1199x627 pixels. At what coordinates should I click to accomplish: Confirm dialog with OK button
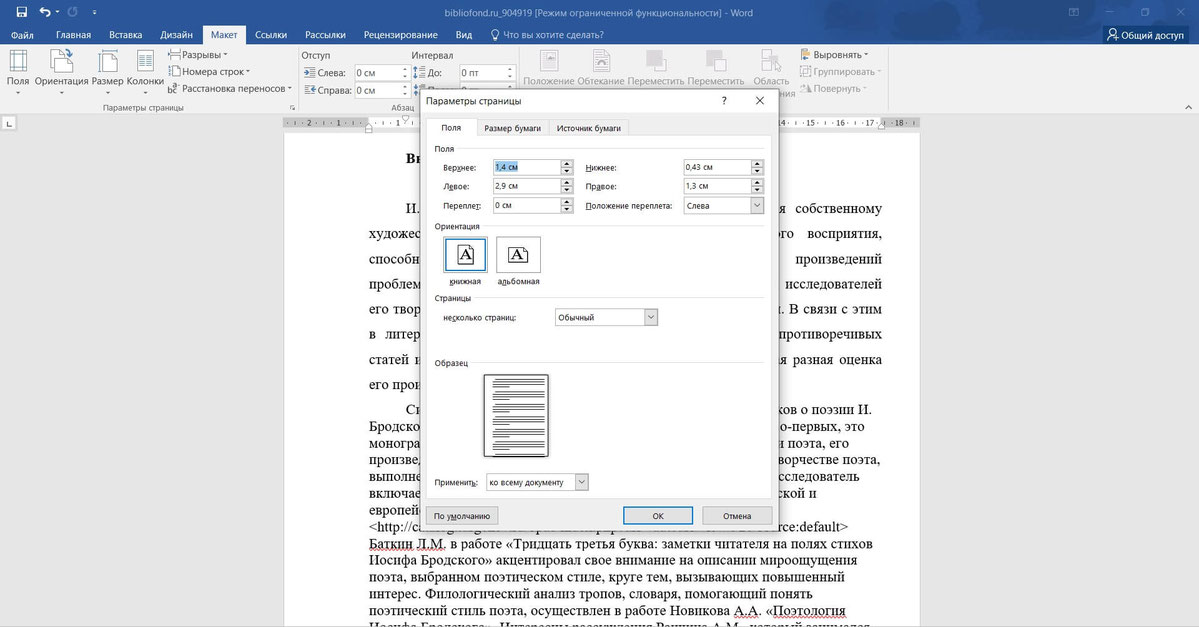[x=657, y=515]
